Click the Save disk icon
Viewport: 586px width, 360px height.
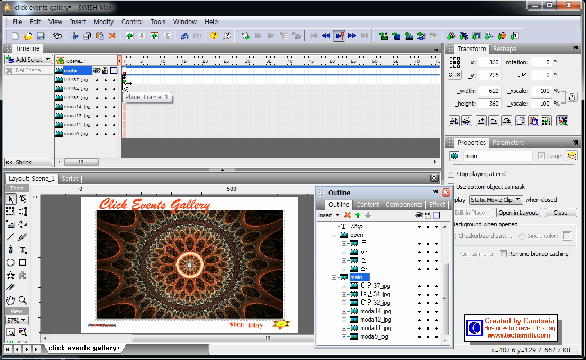click(x=40, y=36)
